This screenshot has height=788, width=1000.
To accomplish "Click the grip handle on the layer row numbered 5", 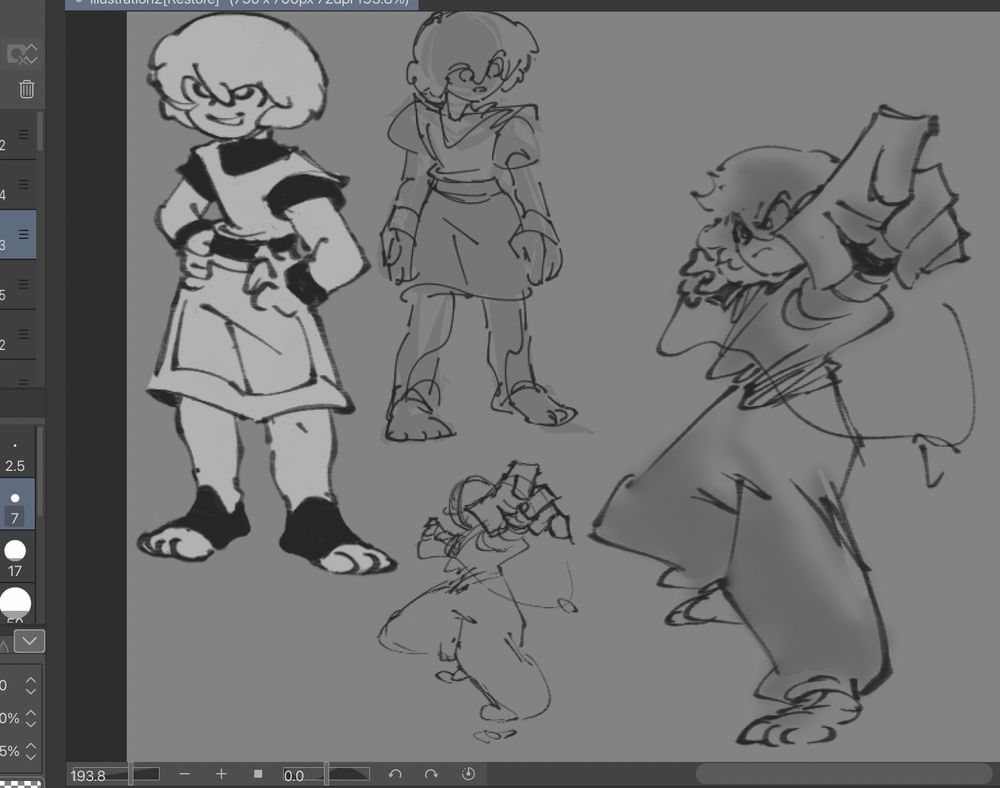I will 24,284.
